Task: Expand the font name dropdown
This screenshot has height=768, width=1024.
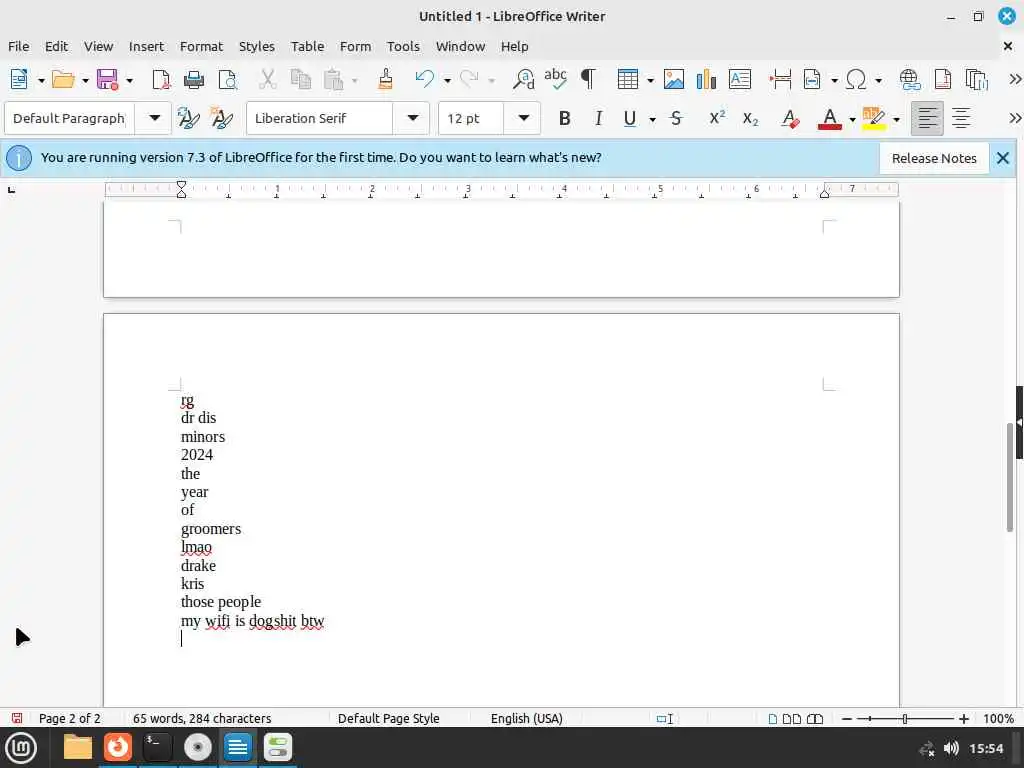Action: (413, 118)
